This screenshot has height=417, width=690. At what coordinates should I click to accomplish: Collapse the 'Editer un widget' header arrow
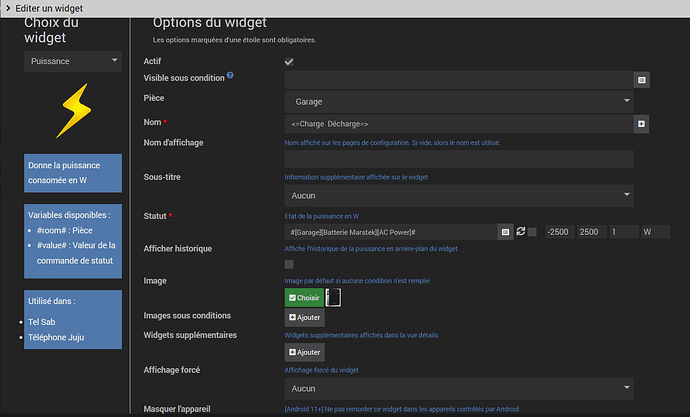tap(8, 8)
